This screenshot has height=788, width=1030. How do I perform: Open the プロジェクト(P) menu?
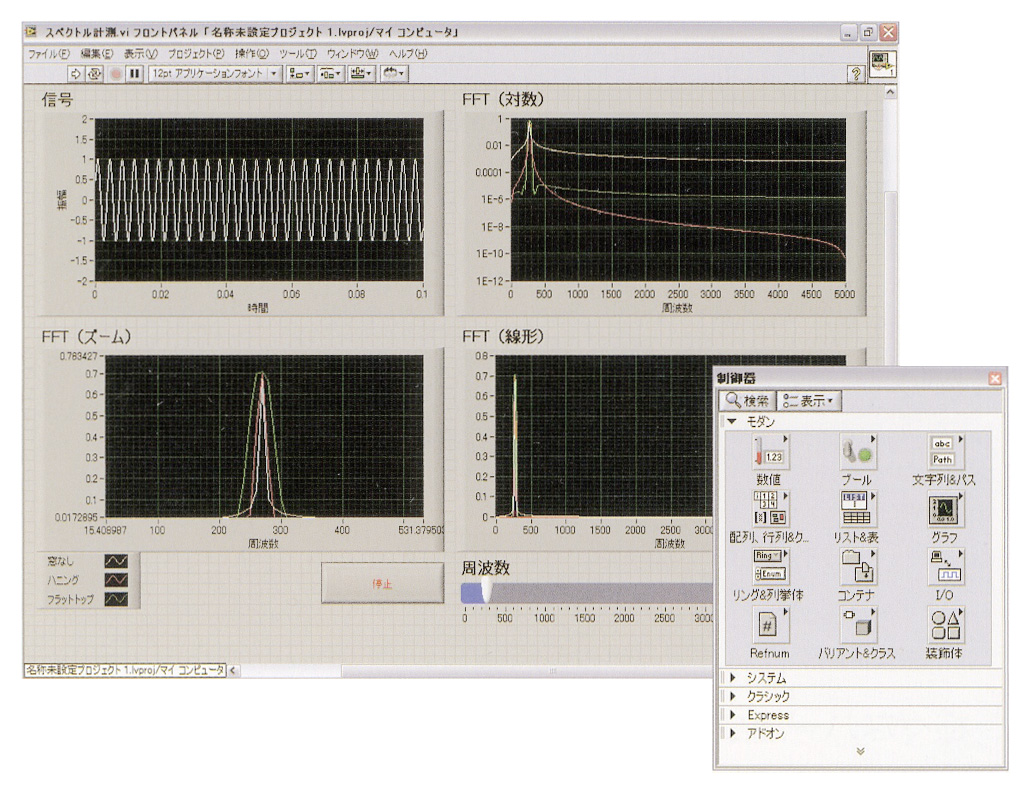click(196, 54)
